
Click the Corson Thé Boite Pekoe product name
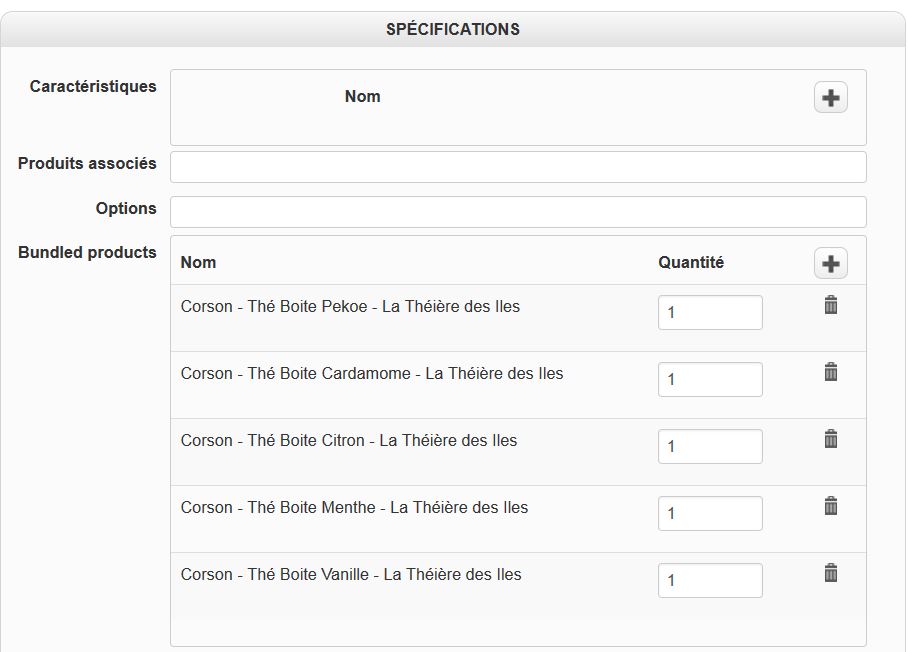pyautogui.click(x=350, y=307)
